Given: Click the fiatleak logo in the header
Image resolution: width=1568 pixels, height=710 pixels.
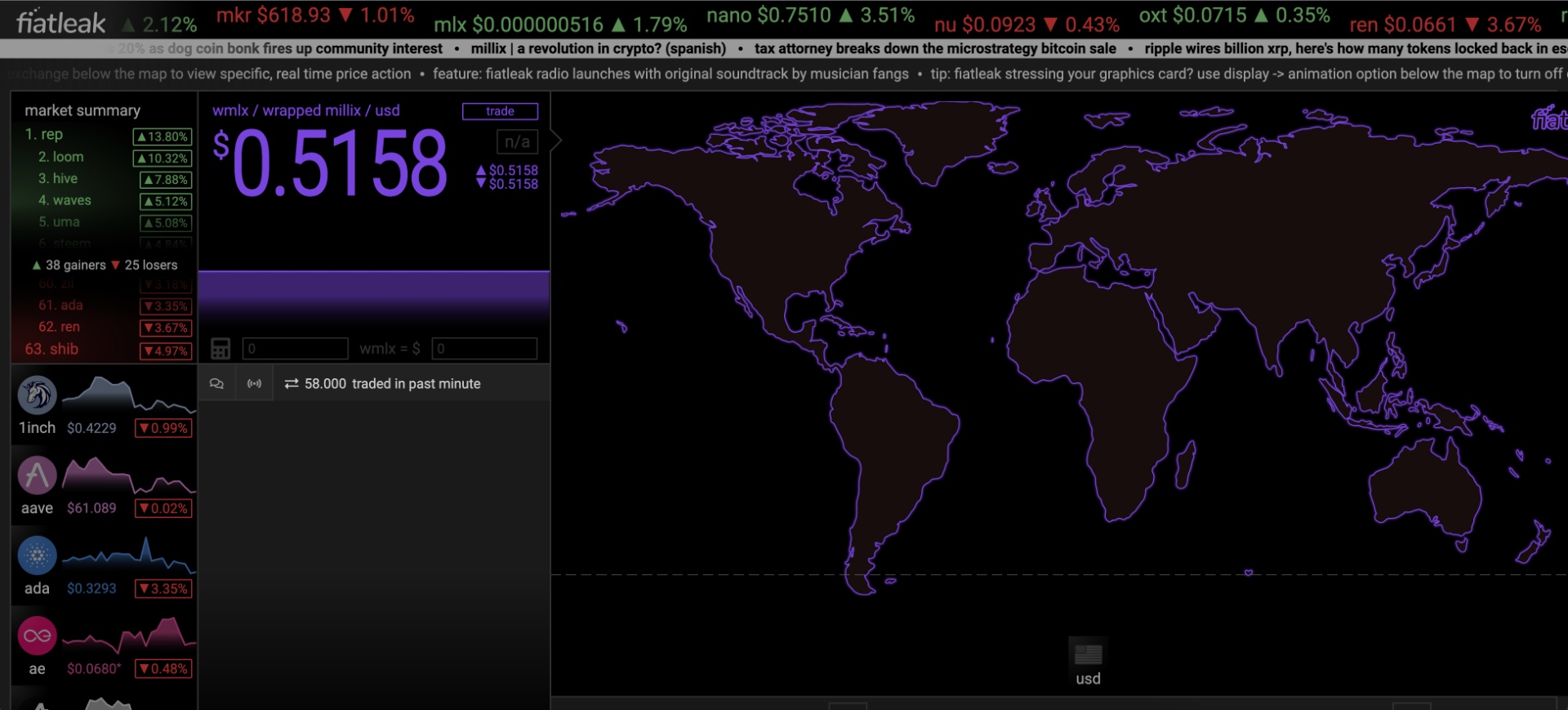Looking at the screenshot, I should 61,22.
